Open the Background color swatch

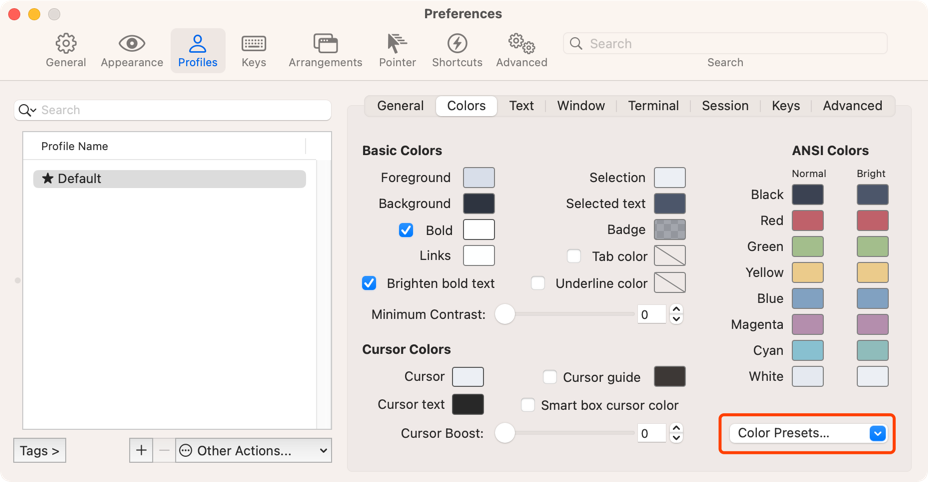(479, 204)
